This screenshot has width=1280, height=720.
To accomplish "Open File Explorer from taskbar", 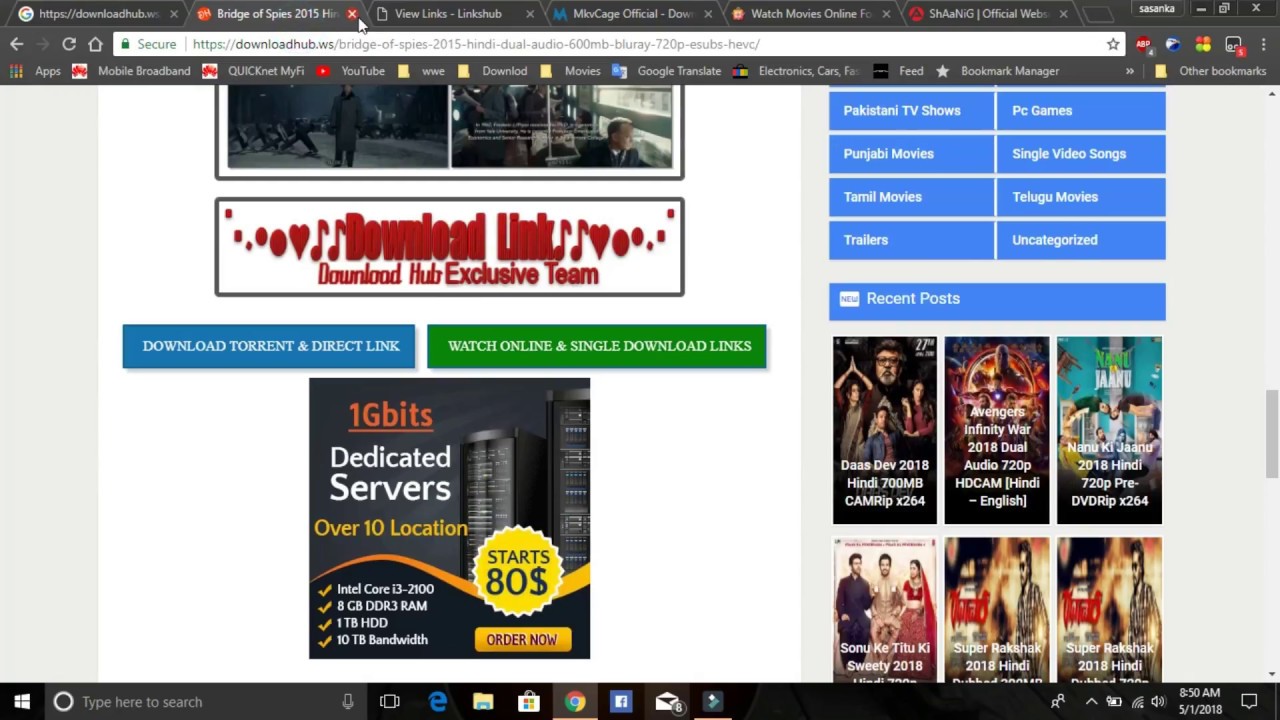I will (x=483, y=702).
